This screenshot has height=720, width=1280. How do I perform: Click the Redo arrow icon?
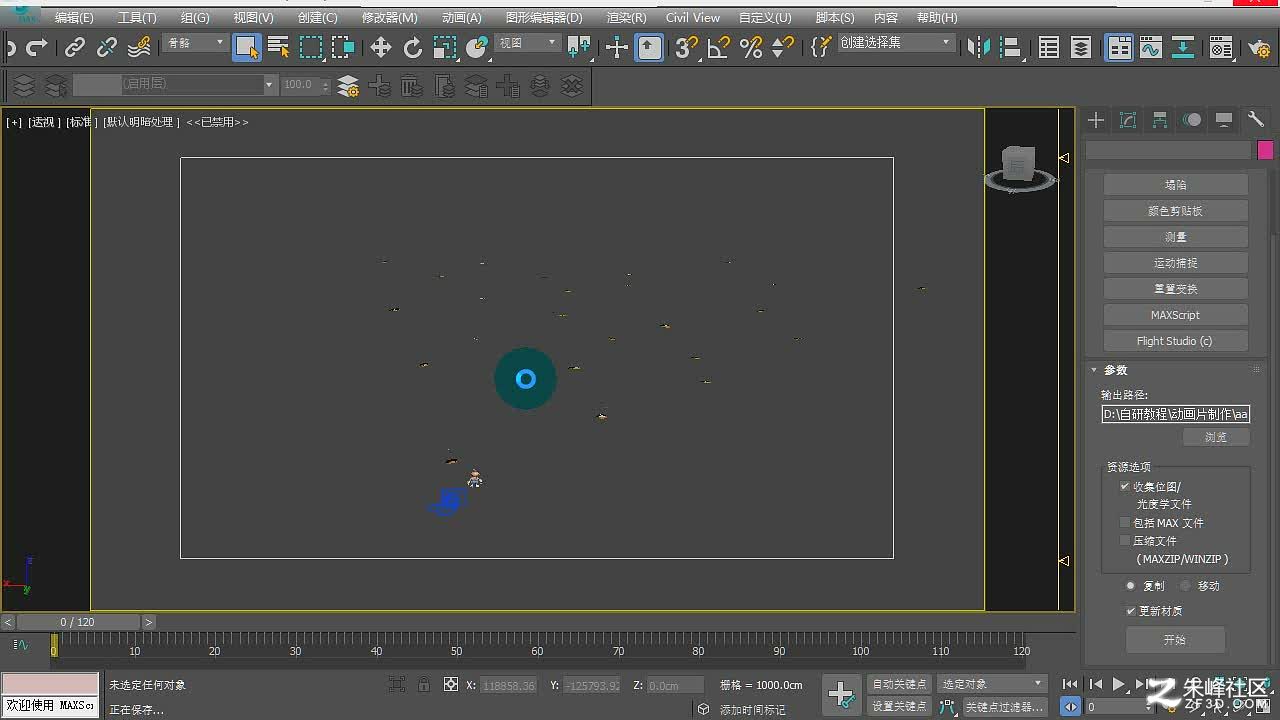37,47
